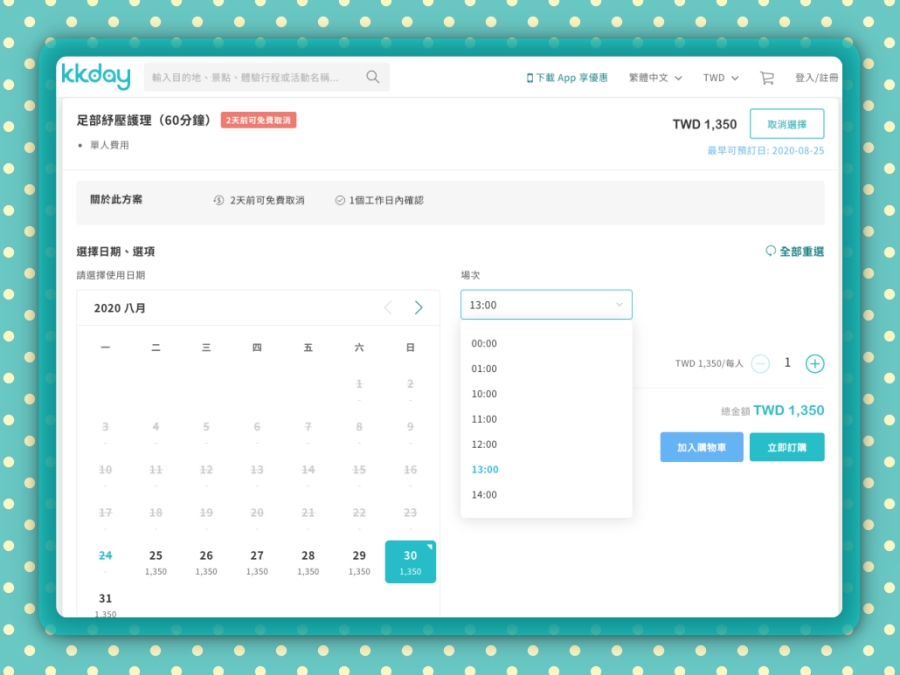This screenshot has width=900, height=675.
Task: Increase quantity with plus button
Action: pos(815,364)
